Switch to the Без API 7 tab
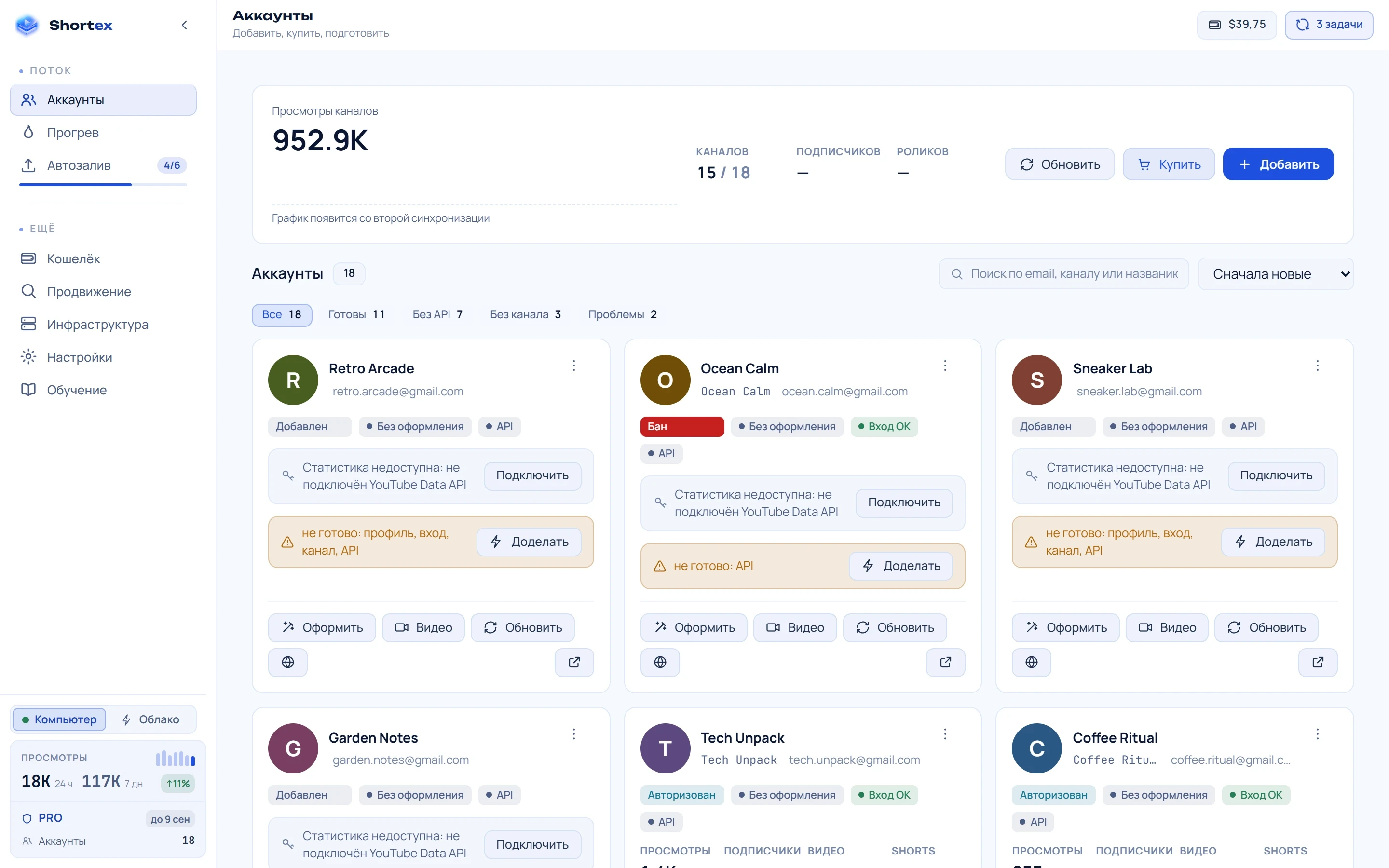 pos(437,314)
